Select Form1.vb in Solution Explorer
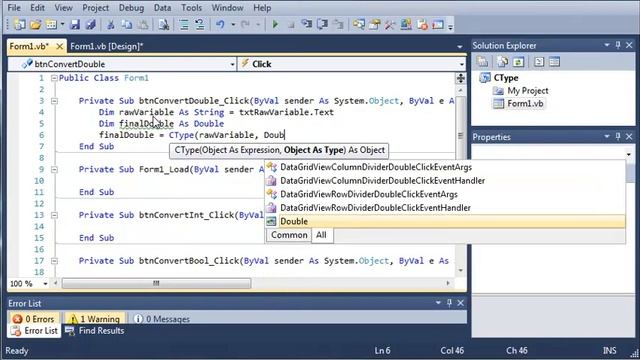640x360 pixels. point(525,104)
